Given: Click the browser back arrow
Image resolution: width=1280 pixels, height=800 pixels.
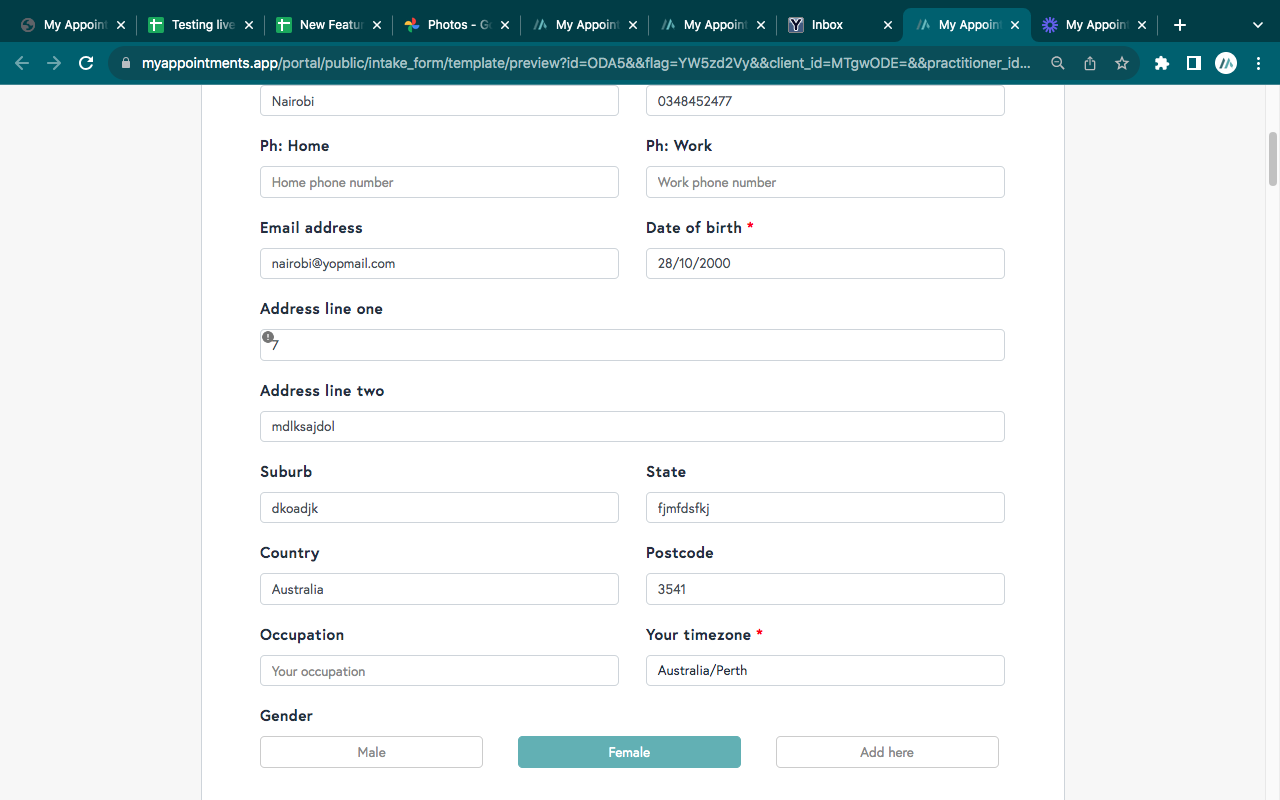Looking at the screenshot, I should click(x=22, y=63).
